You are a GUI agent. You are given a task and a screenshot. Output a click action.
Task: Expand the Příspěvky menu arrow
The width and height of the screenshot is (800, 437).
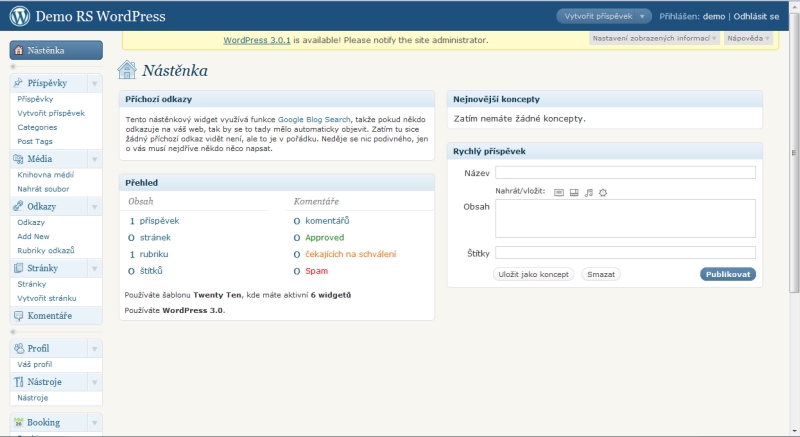(x=94, y=83)
